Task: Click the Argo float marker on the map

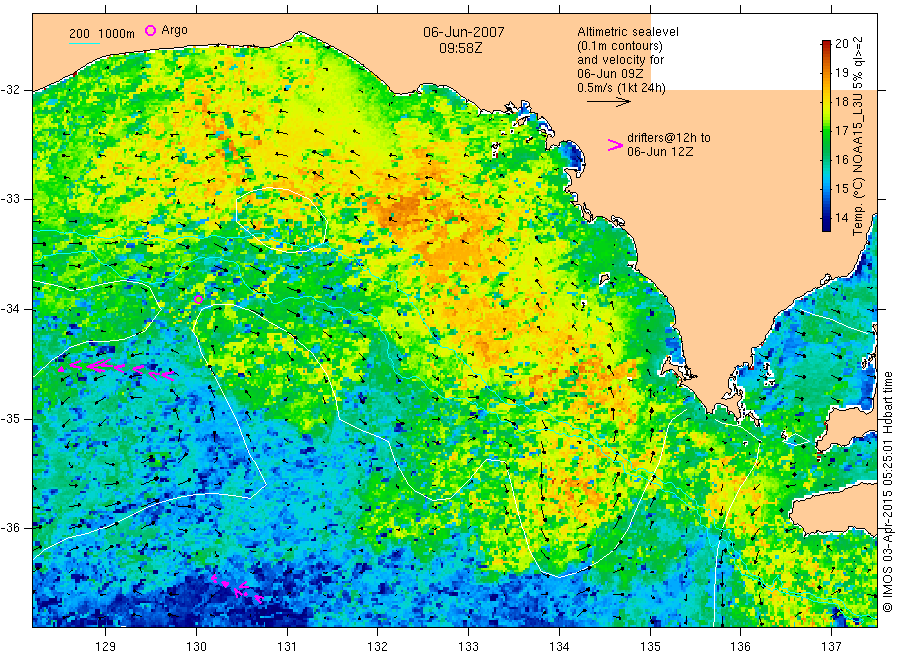Action: (x=198, y=299)
